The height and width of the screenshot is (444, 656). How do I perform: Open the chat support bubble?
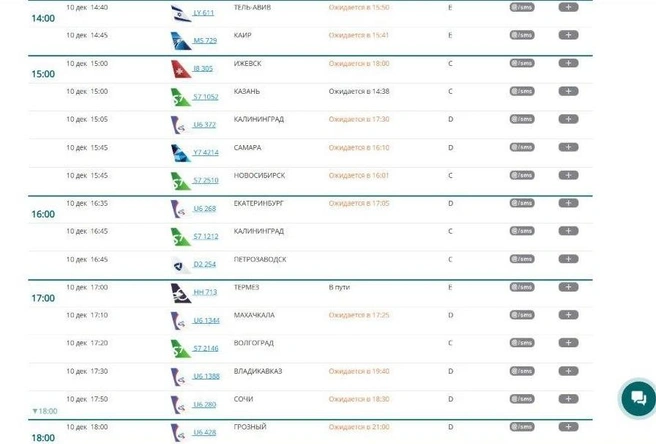pos(637,398)
